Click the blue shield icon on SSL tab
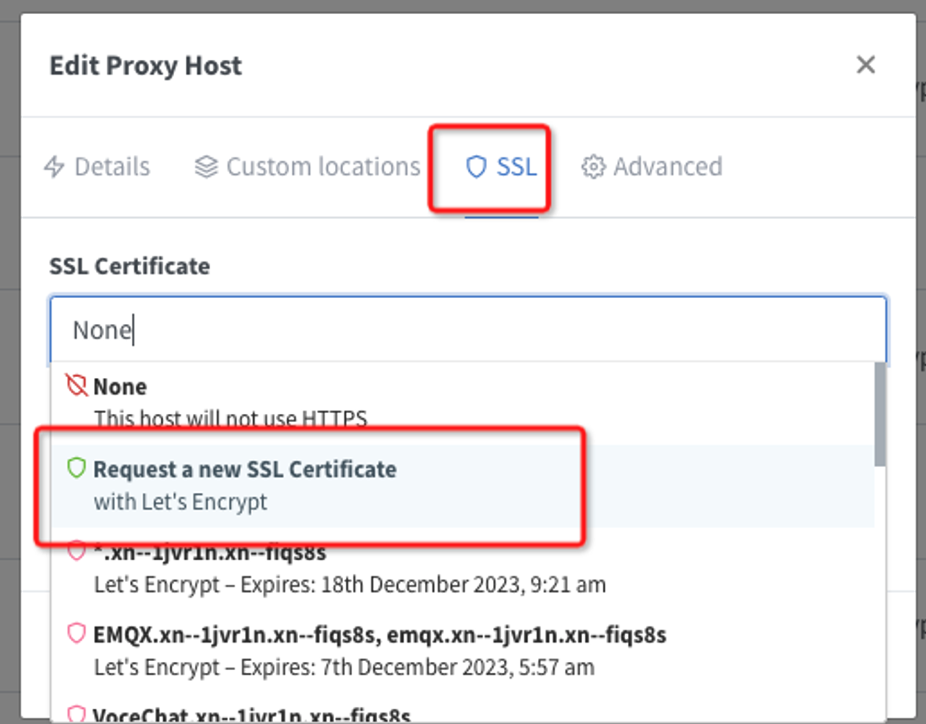This screenshot has height=724, width=926. click(476, 167)
